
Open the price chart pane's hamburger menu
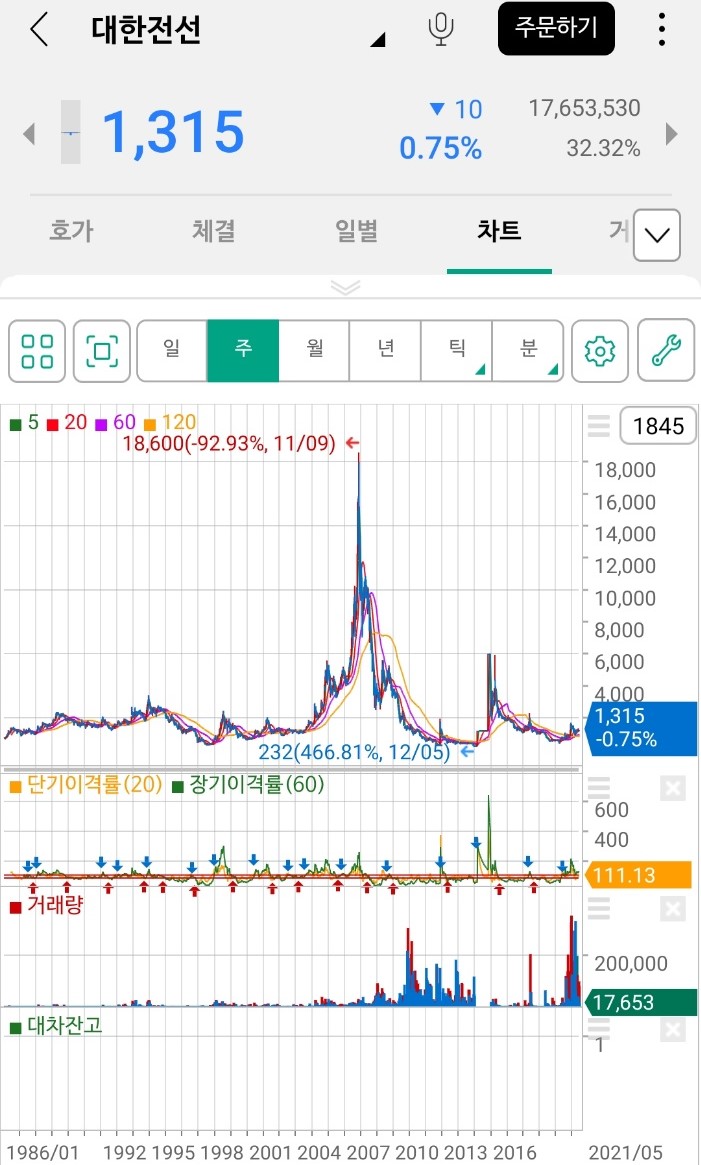point(599,426)
